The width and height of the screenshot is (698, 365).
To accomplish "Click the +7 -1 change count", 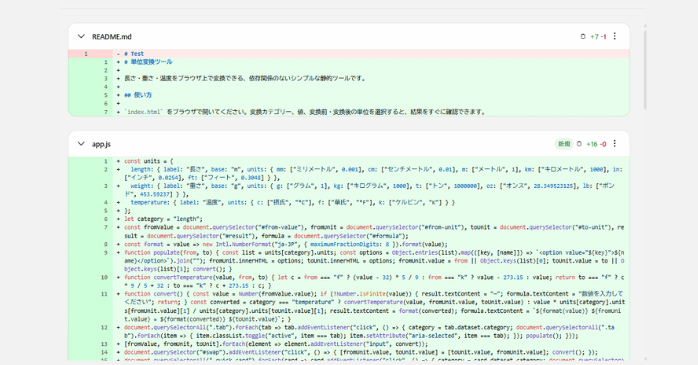I will click(x=598, y=36).
